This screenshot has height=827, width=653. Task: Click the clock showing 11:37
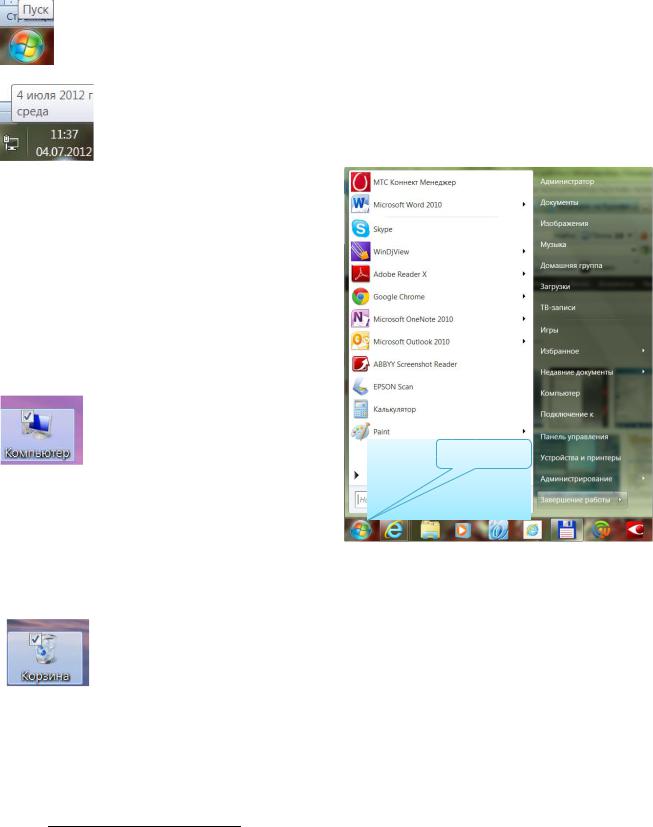[x=64, y=143]
